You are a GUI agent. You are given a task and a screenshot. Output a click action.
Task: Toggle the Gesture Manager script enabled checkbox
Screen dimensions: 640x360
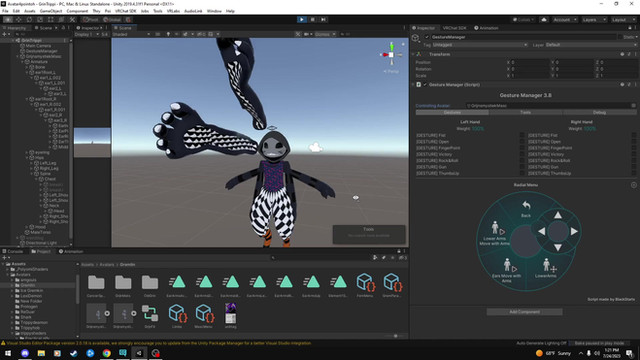click(x=425, y=85)
